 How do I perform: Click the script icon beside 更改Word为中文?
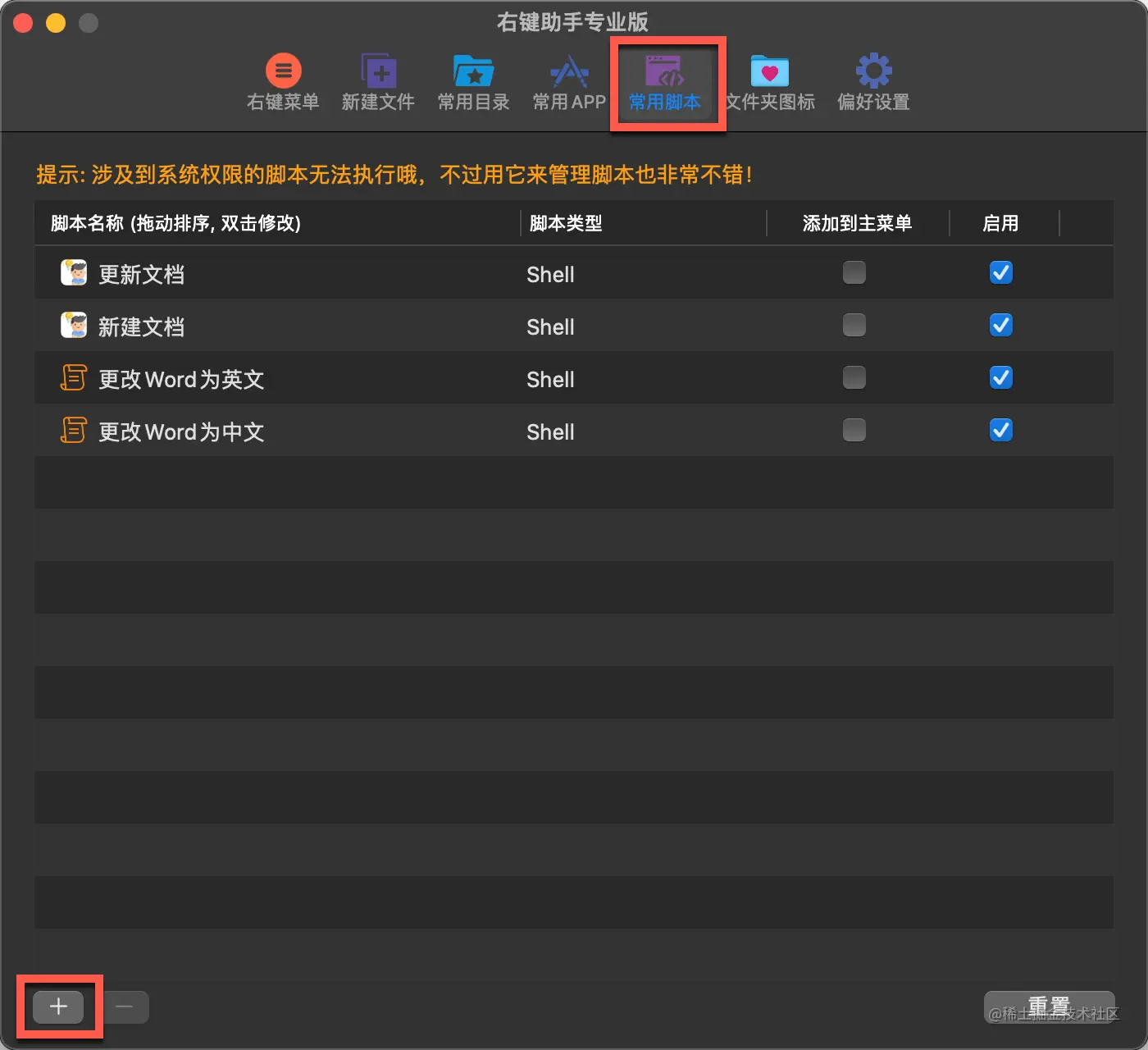[x=74, y=430]
